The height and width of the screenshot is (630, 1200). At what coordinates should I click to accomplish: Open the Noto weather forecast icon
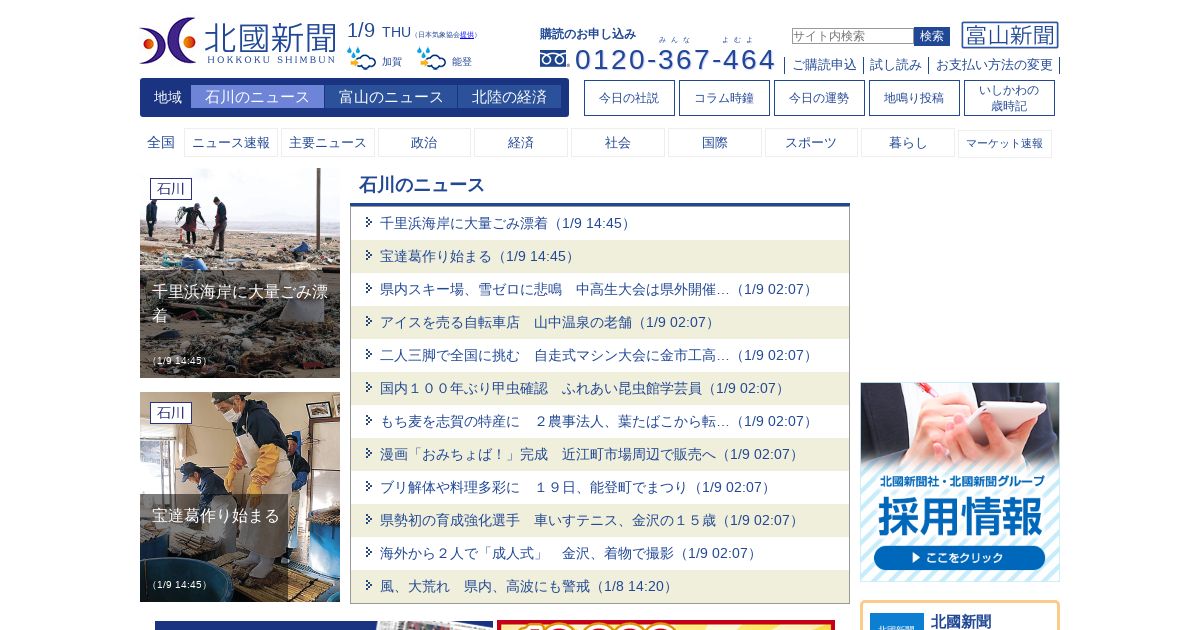[431, 59]
